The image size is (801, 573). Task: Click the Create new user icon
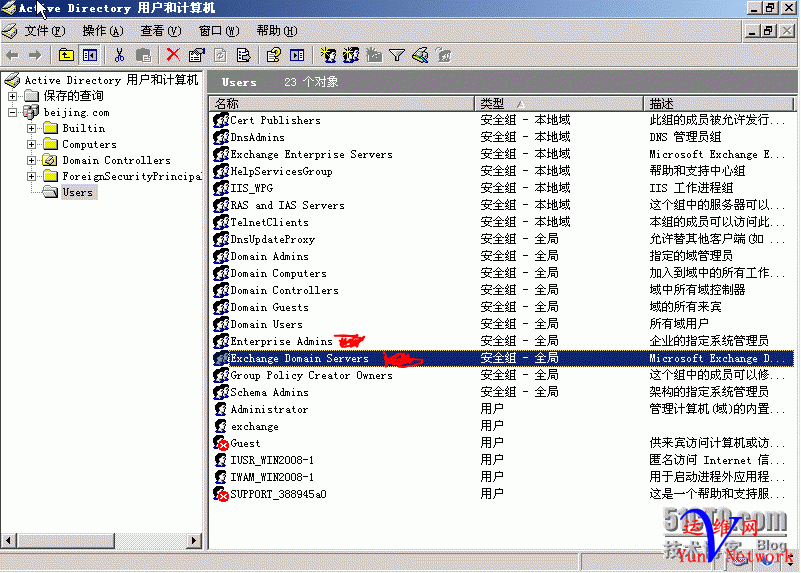click(x=327, y=55)
